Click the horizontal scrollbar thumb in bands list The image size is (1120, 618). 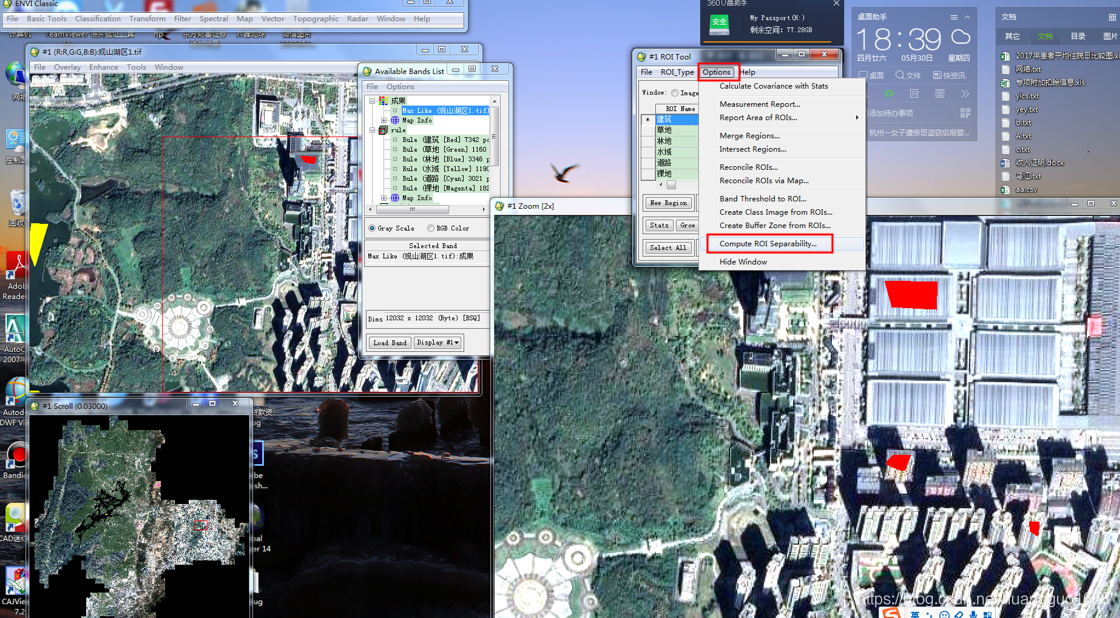click(x=411, y=209)
